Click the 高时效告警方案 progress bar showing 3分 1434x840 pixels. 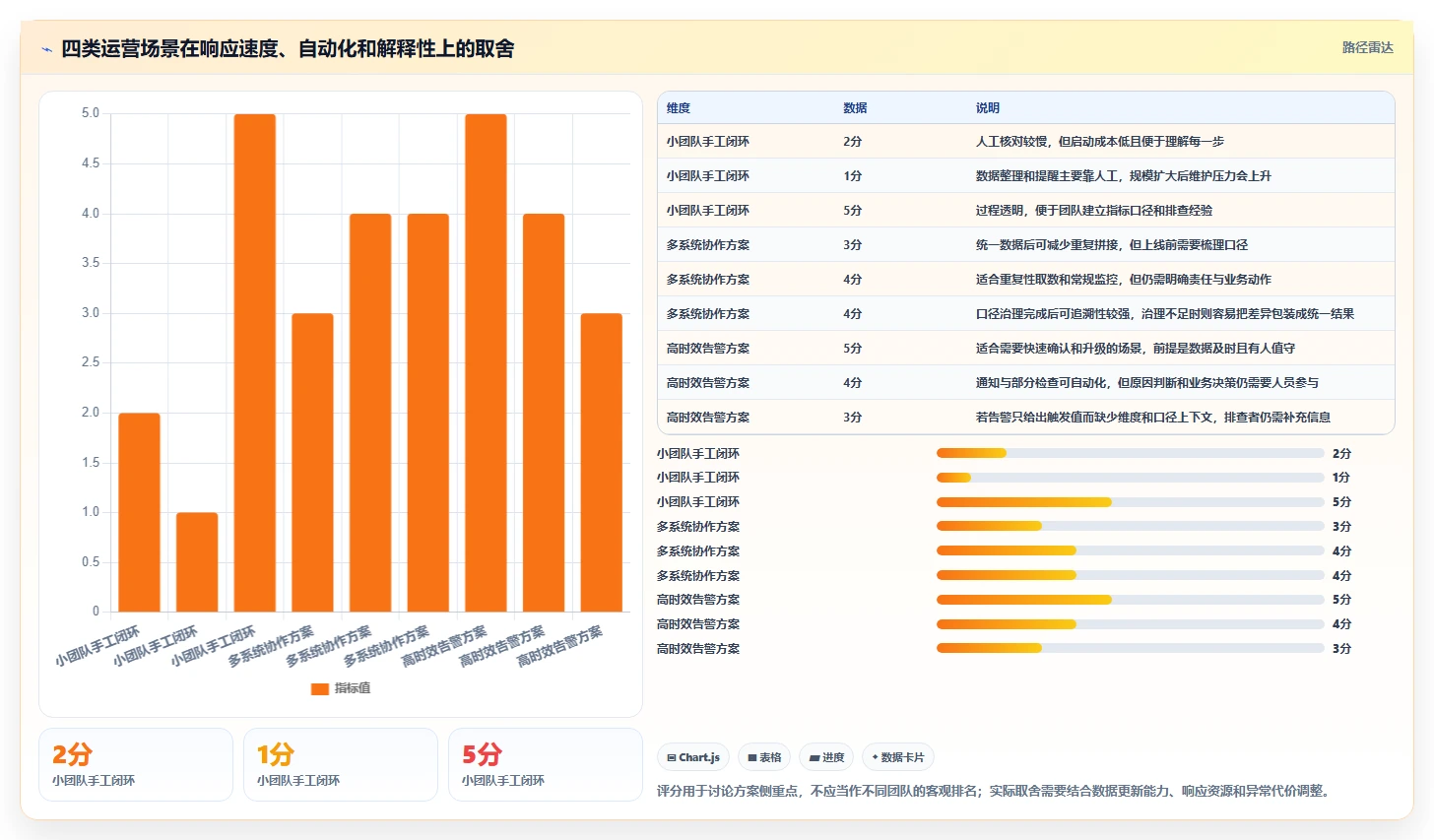click(x=1131, y=648)
